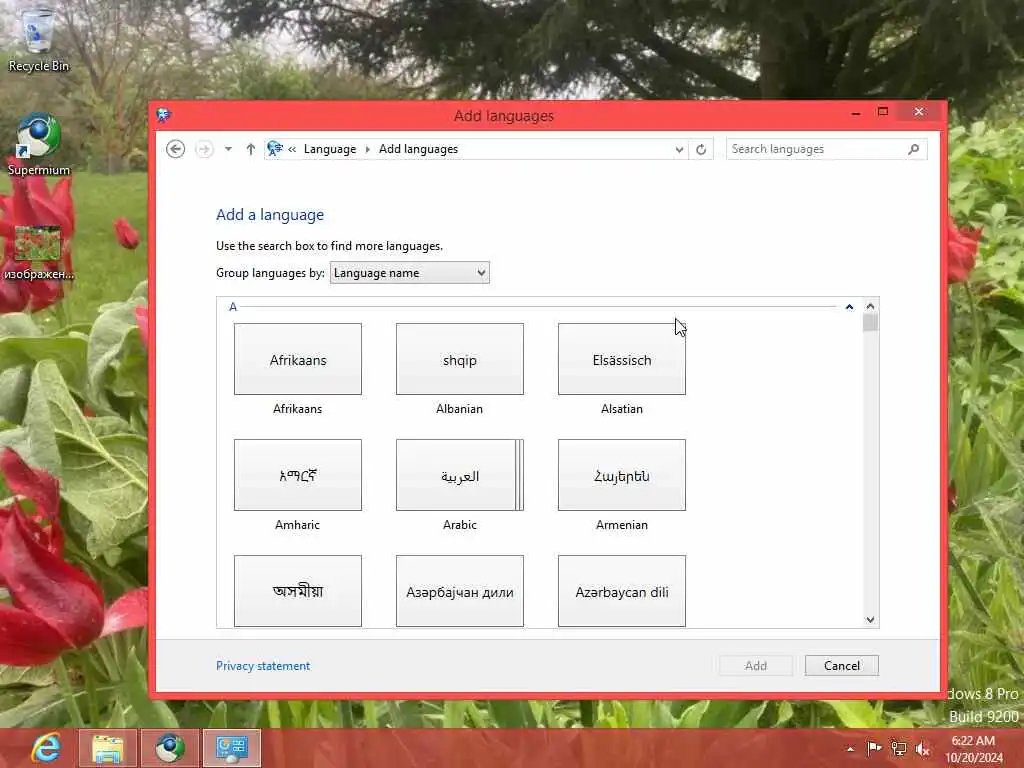Click the muted volume tray icon

pyautogui.click(x=922, y=749)
